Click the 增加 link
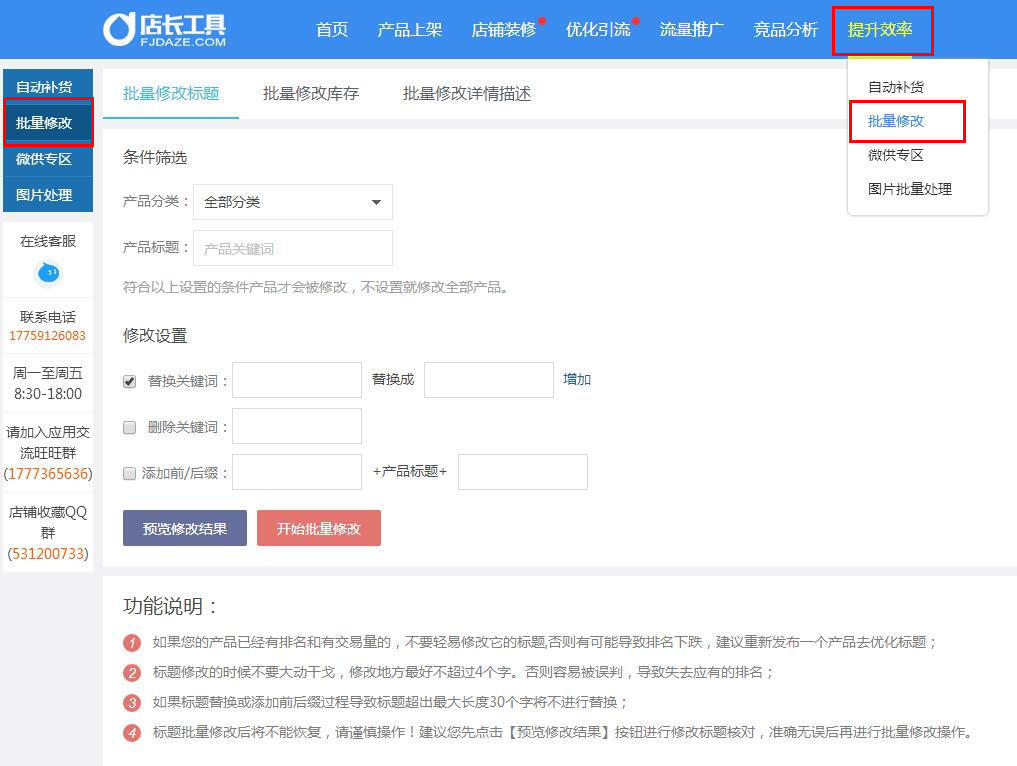This screenshot has height=766, width=1017. coord(577,379)
